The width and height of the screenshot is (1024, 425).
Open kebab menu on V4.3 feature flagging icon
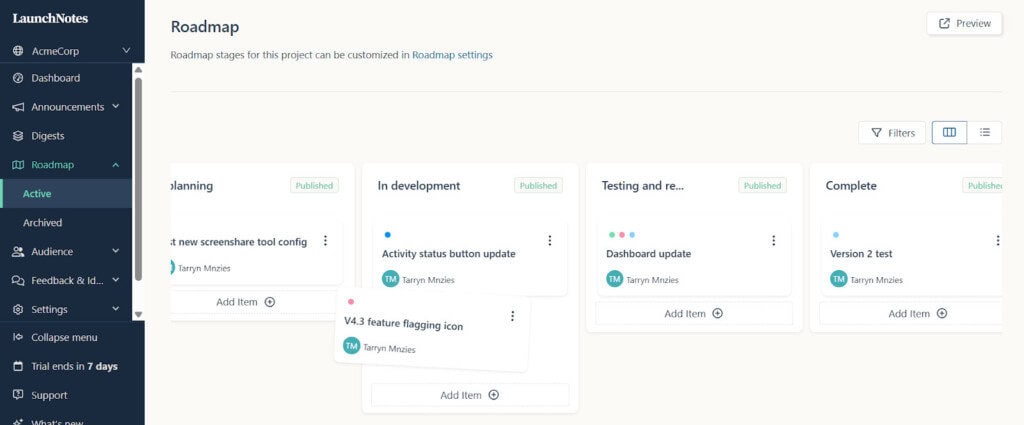pyautogui.click(x=513, y=316)
